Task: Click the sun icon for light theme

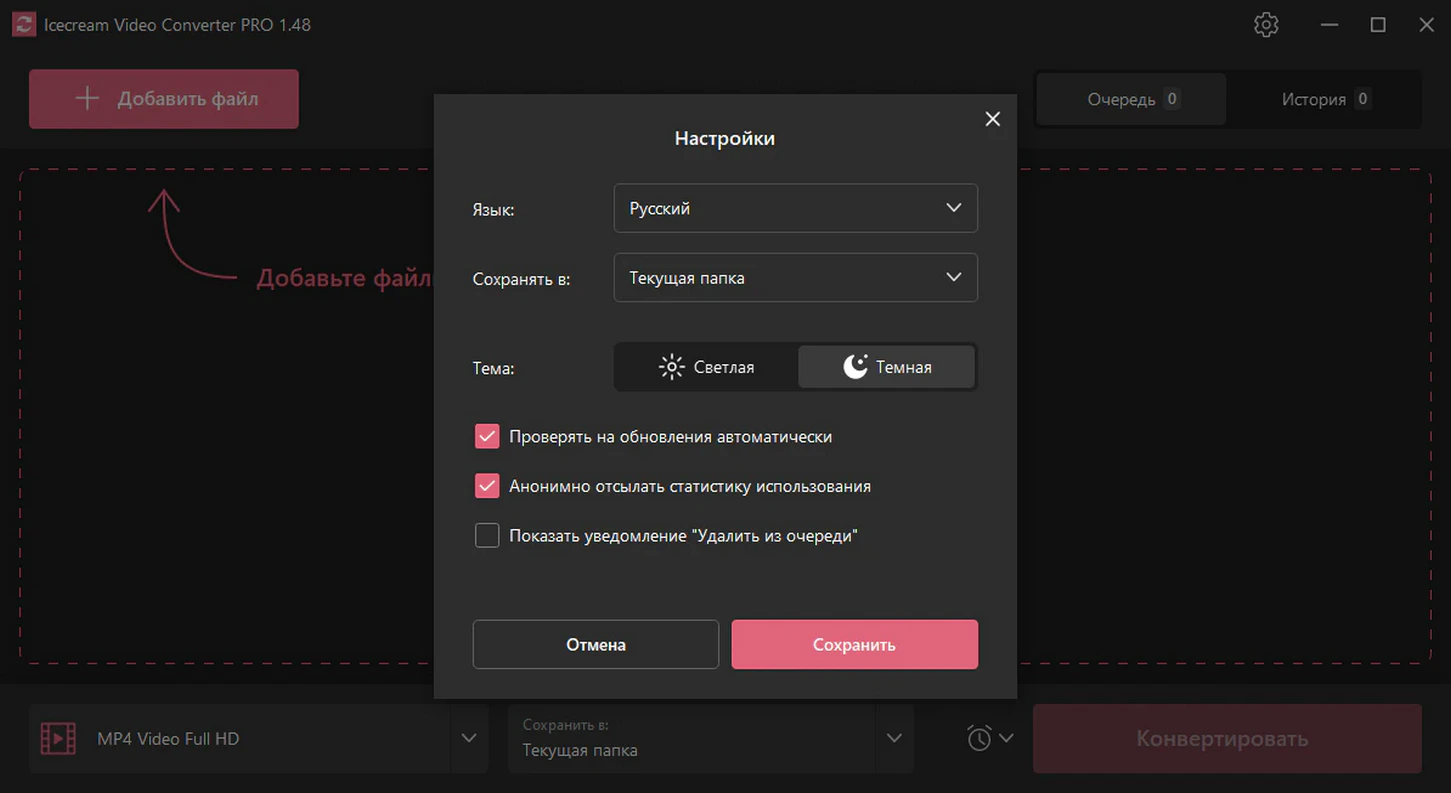Action: [x=672, y=367]
